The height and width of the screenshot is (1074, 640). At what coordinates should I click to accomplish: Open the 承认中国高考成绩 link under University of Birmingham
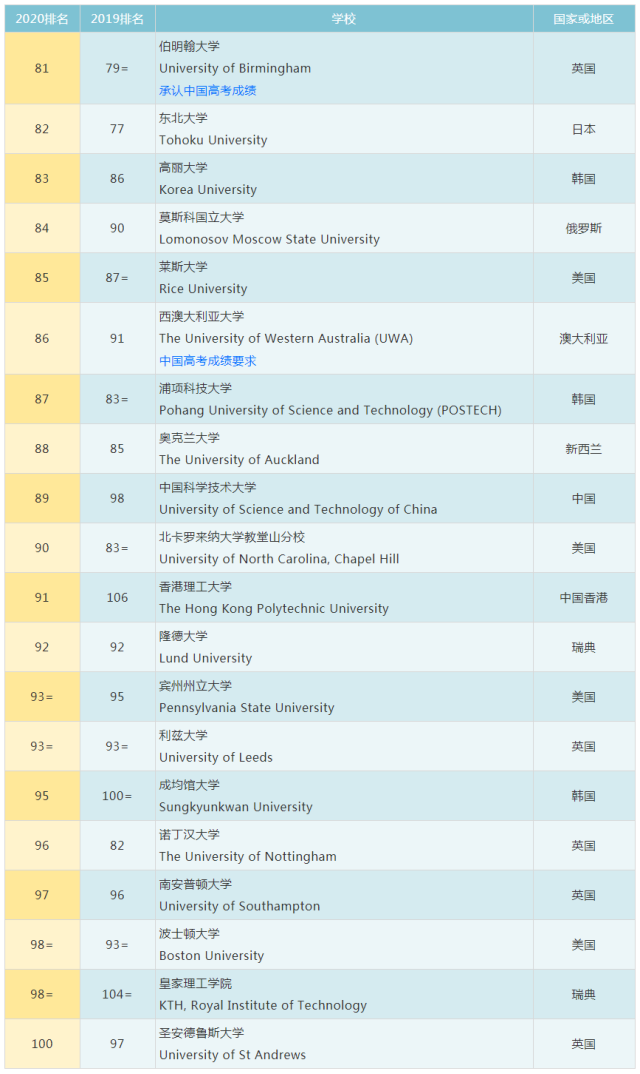coord(208,90)
